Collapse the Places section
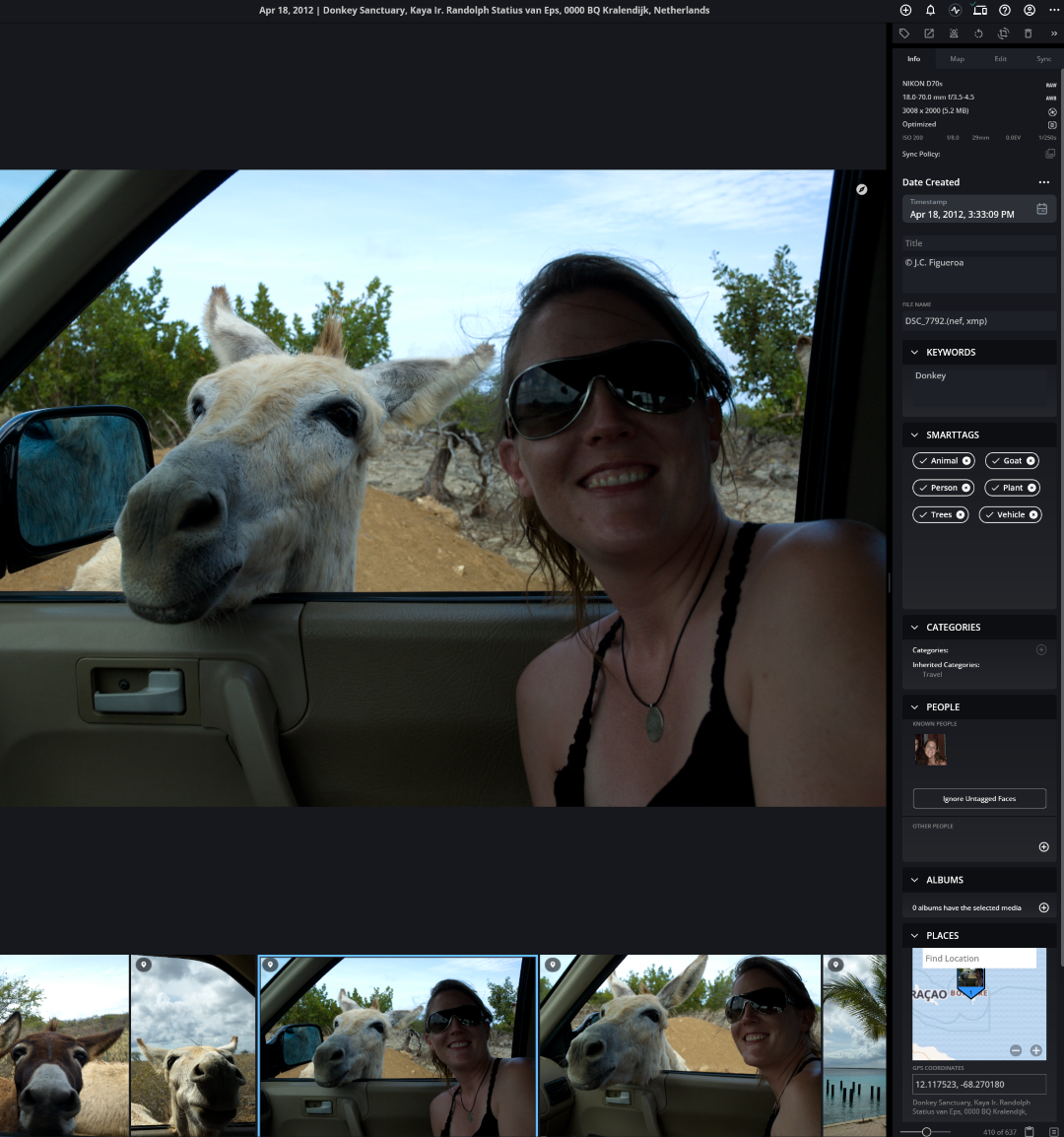This screenshot has height=1137, width=1064. 914,936
